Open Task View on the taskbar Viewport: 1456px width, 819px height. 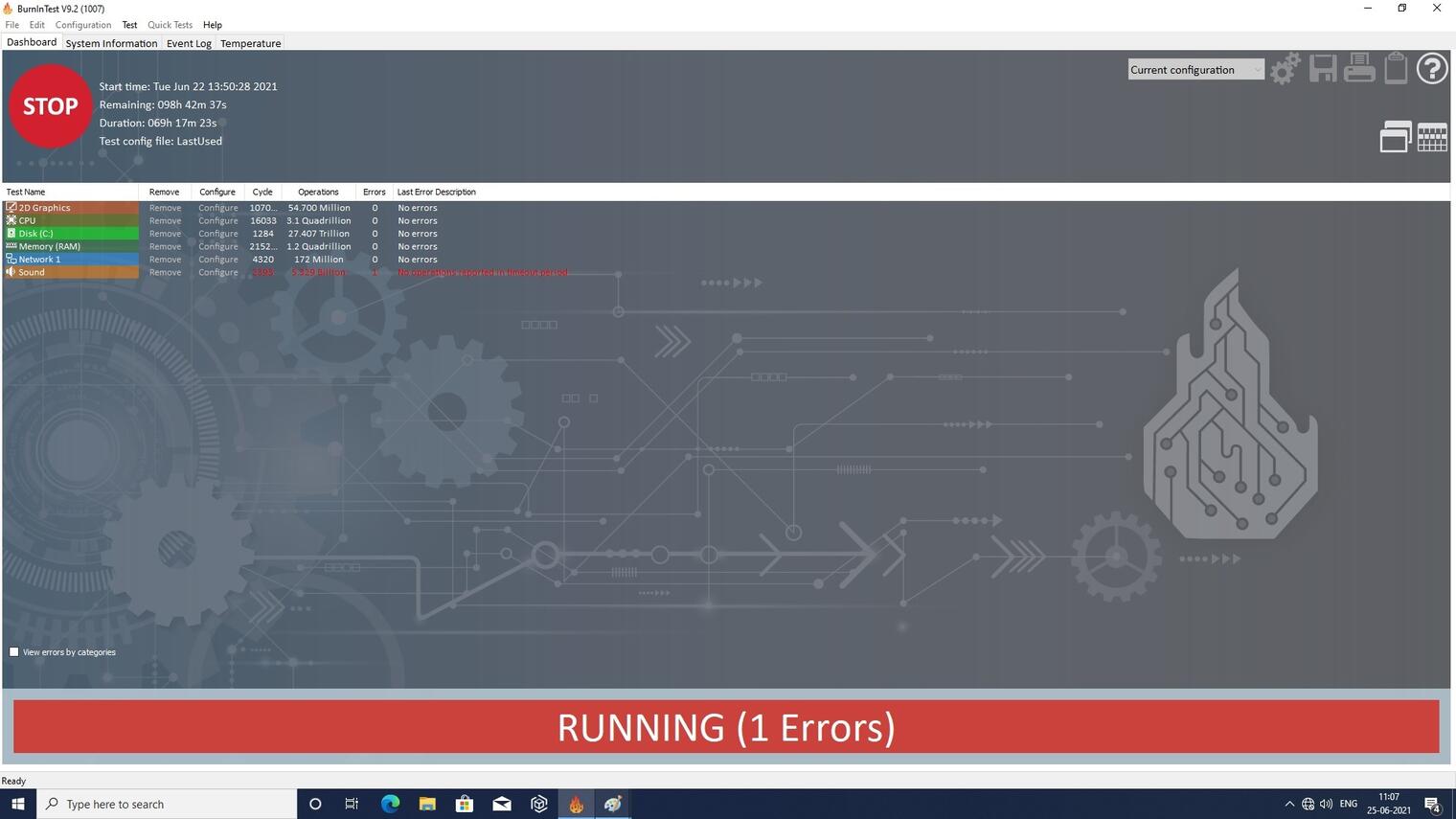352,804
